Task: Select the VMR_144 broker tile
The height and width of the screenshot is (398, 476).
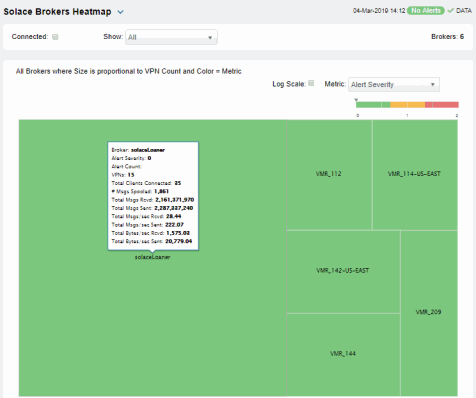Action: [343, 354]
